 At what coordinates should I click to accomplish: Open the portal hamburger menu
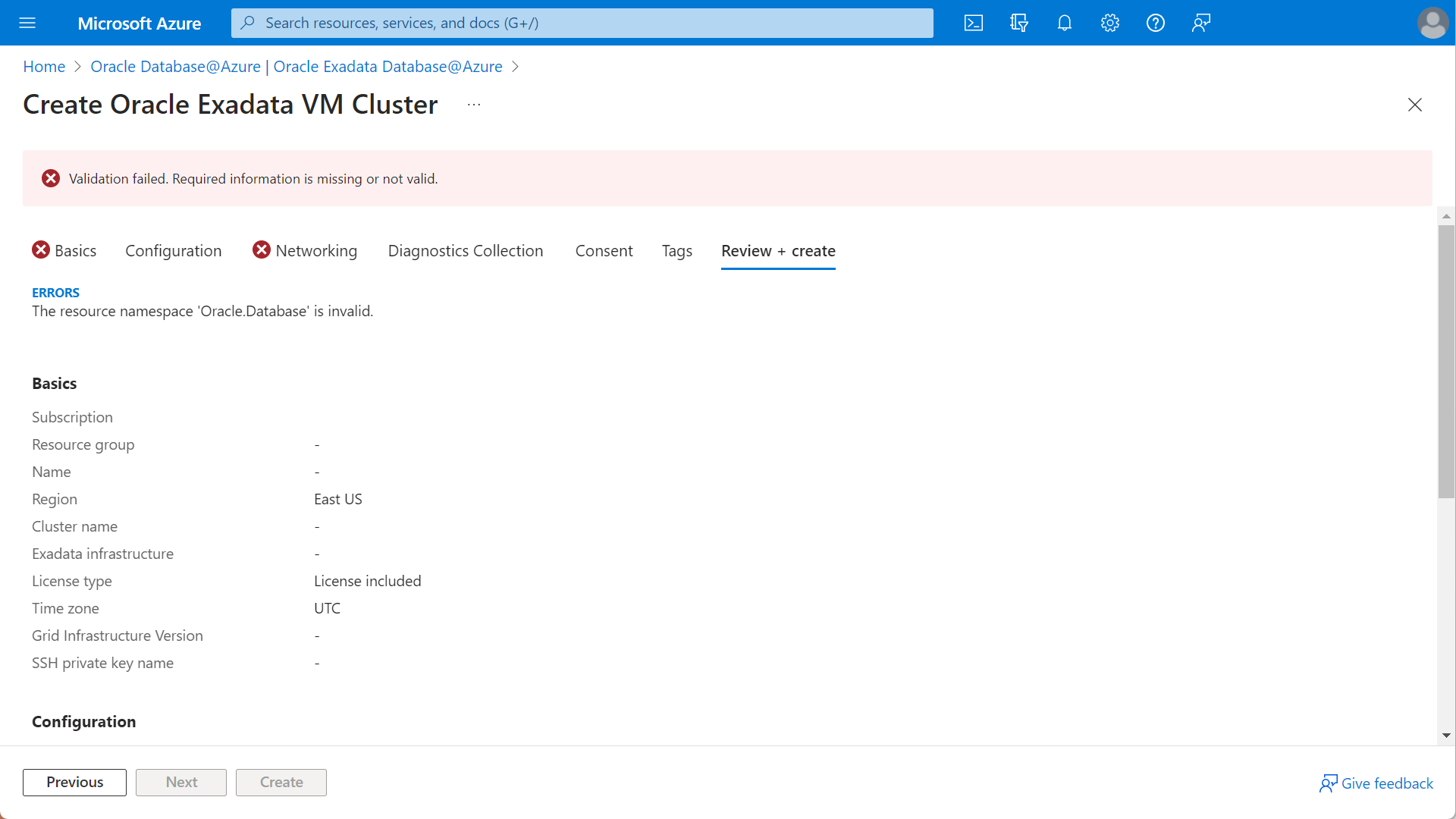27,23
